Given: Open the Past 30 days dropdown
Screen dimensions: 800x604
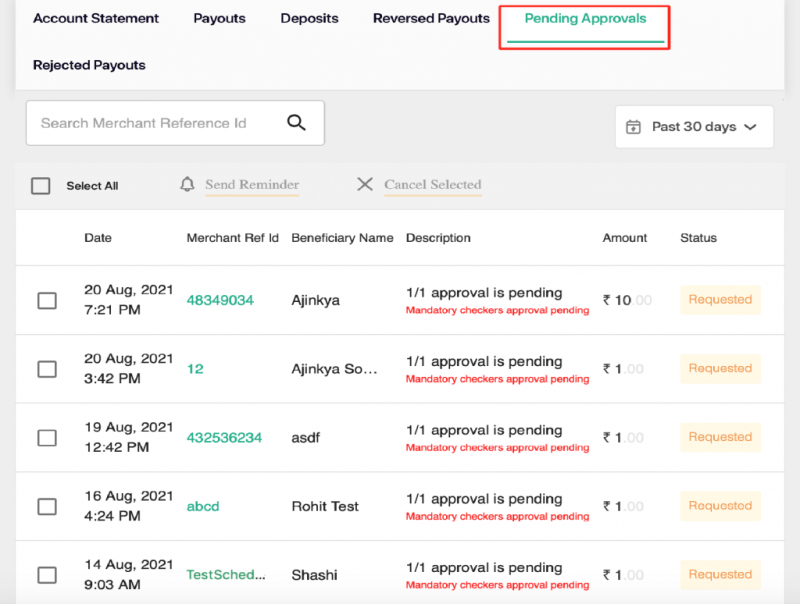Looking at the screenshot, I should pyautogui.click(x=694, y=127).
